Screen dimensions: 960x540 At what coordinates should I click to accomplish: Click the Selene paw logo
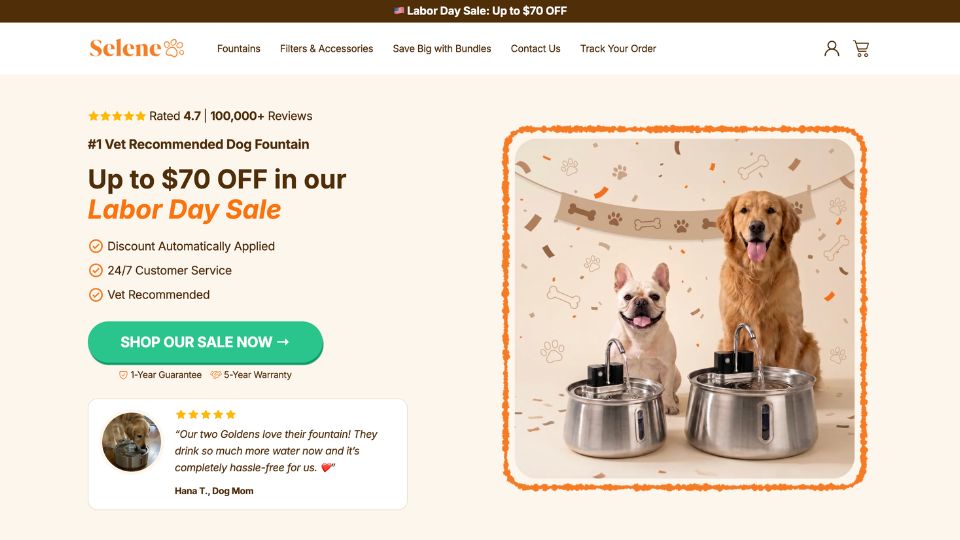click(x=137, y=48)
